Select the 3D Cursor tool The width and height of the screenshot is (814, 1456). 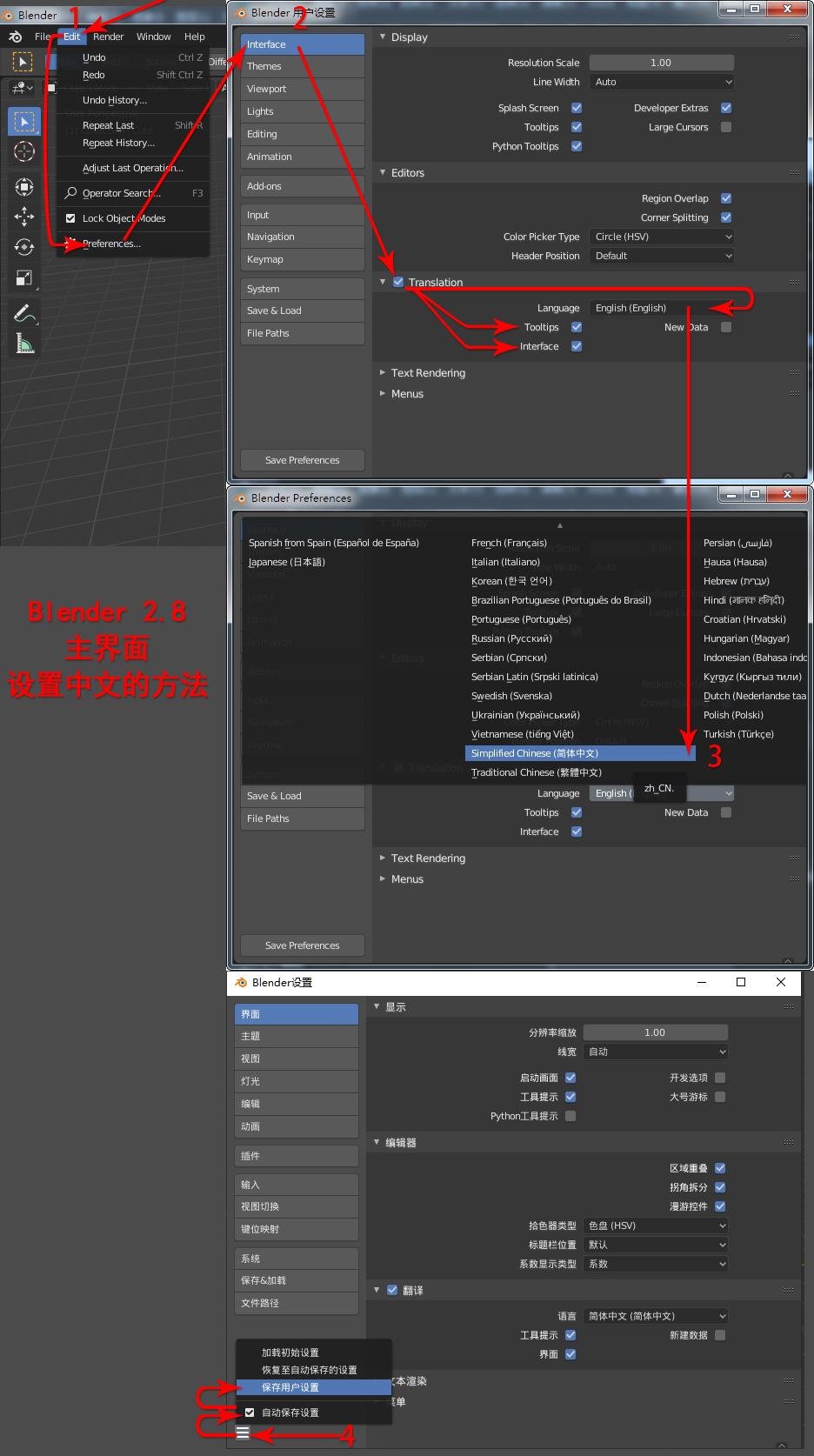[x=24, y=151]
